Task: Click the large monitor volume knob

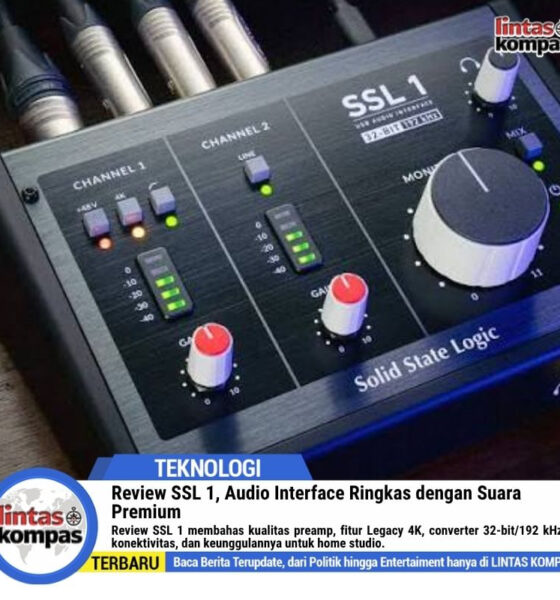Action: click(x=481, y=217)
